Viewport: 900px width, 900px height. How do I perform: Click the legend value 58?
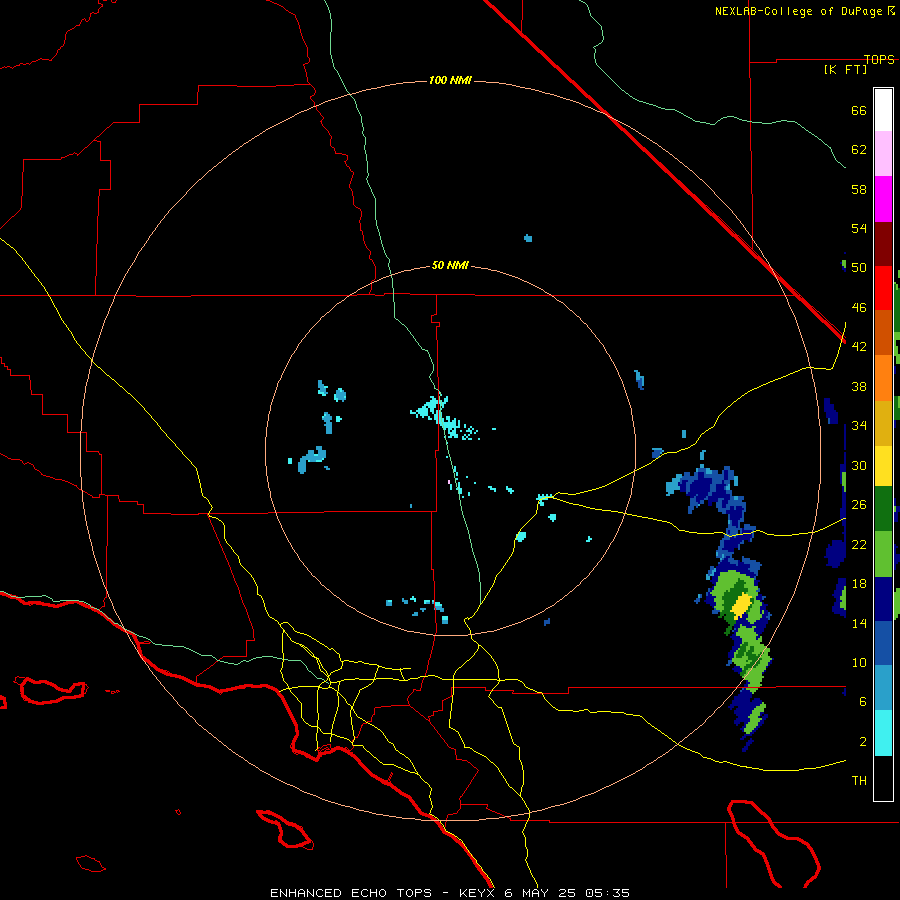click(x=859, y=189)
